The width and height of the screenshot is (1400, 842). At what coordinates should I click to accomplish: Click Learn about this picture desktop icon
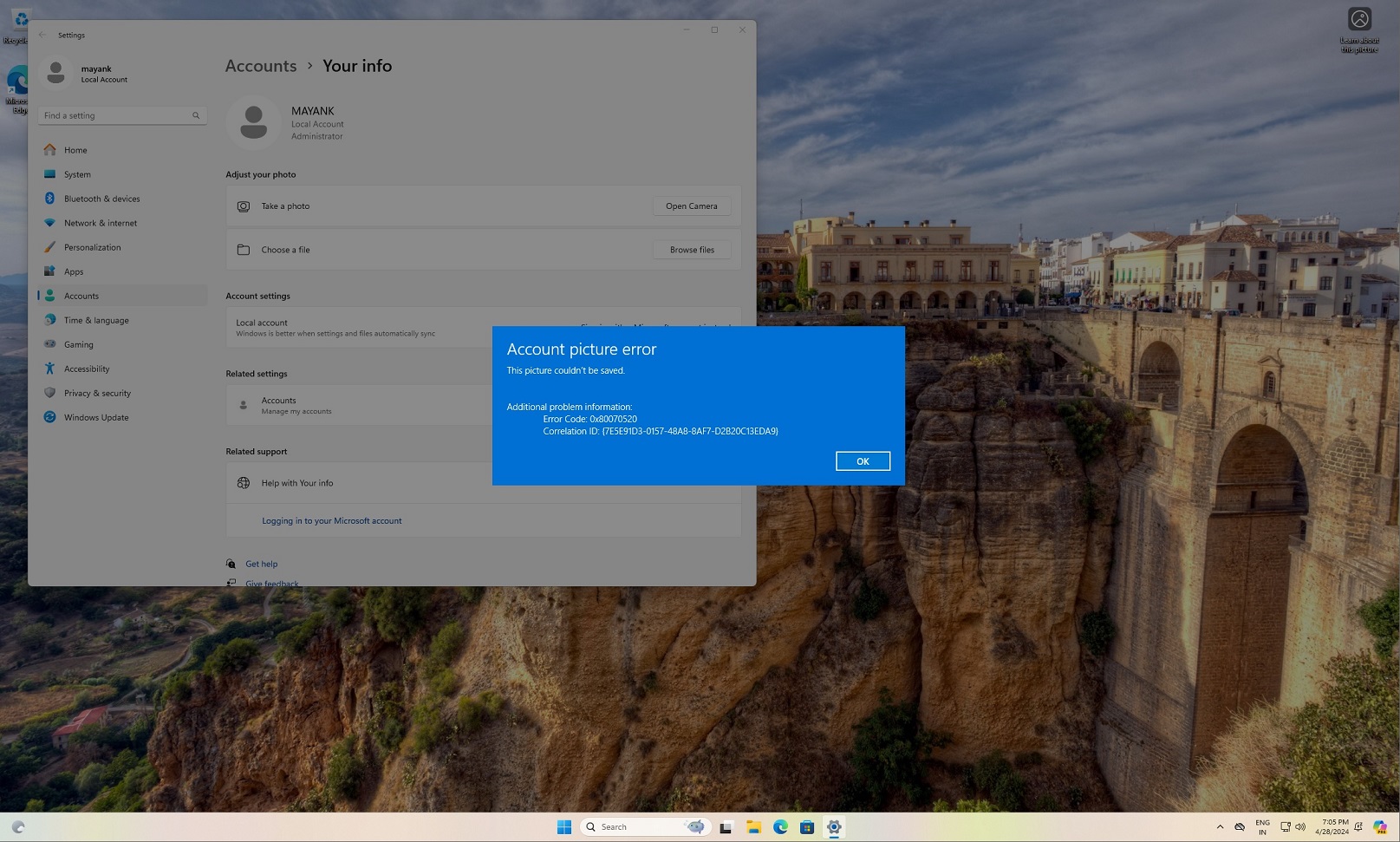(1359, 30)
